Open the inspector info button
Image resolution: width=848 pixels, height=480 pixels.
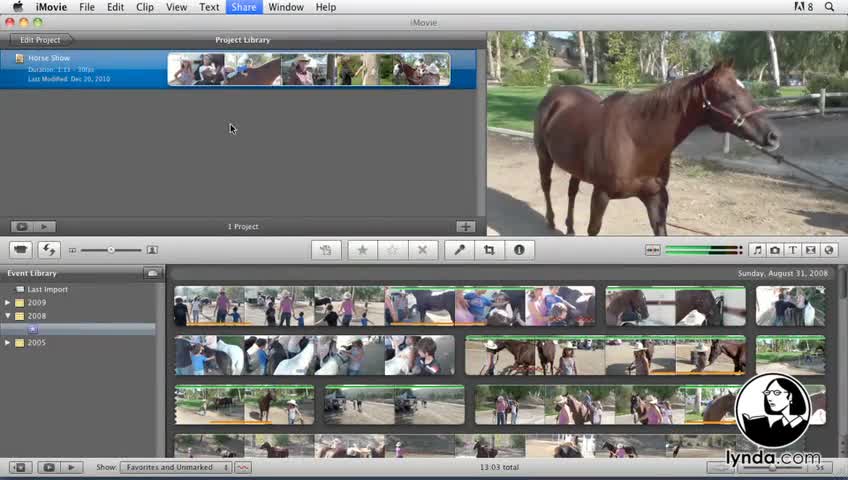519,250
